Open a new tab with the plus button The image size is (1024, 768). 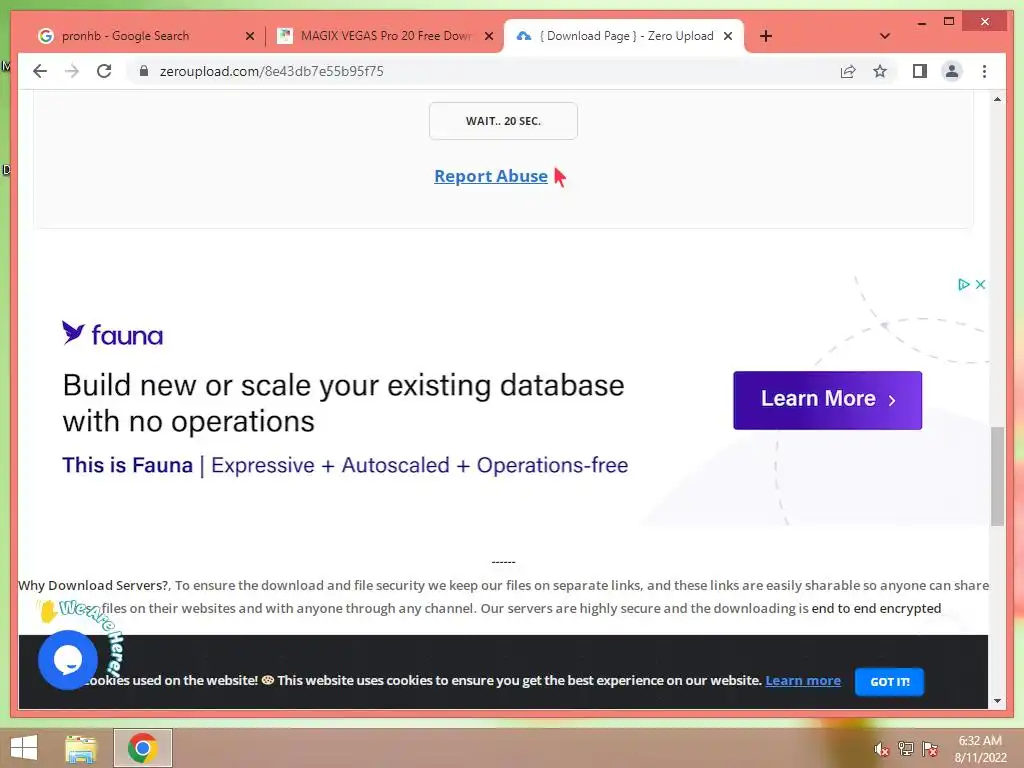(766, 36)
